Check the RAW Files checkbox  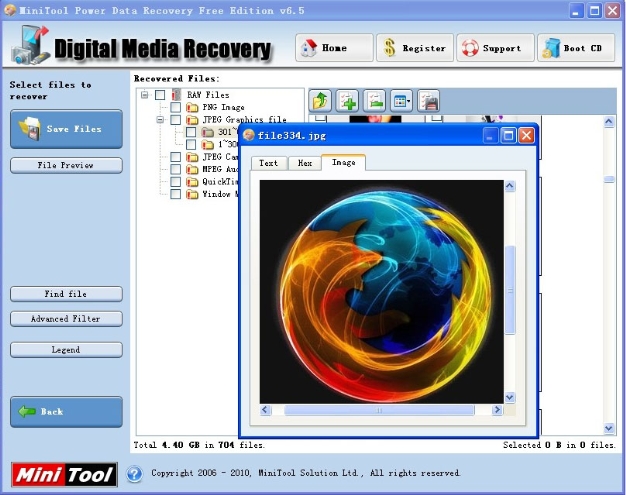160,95
